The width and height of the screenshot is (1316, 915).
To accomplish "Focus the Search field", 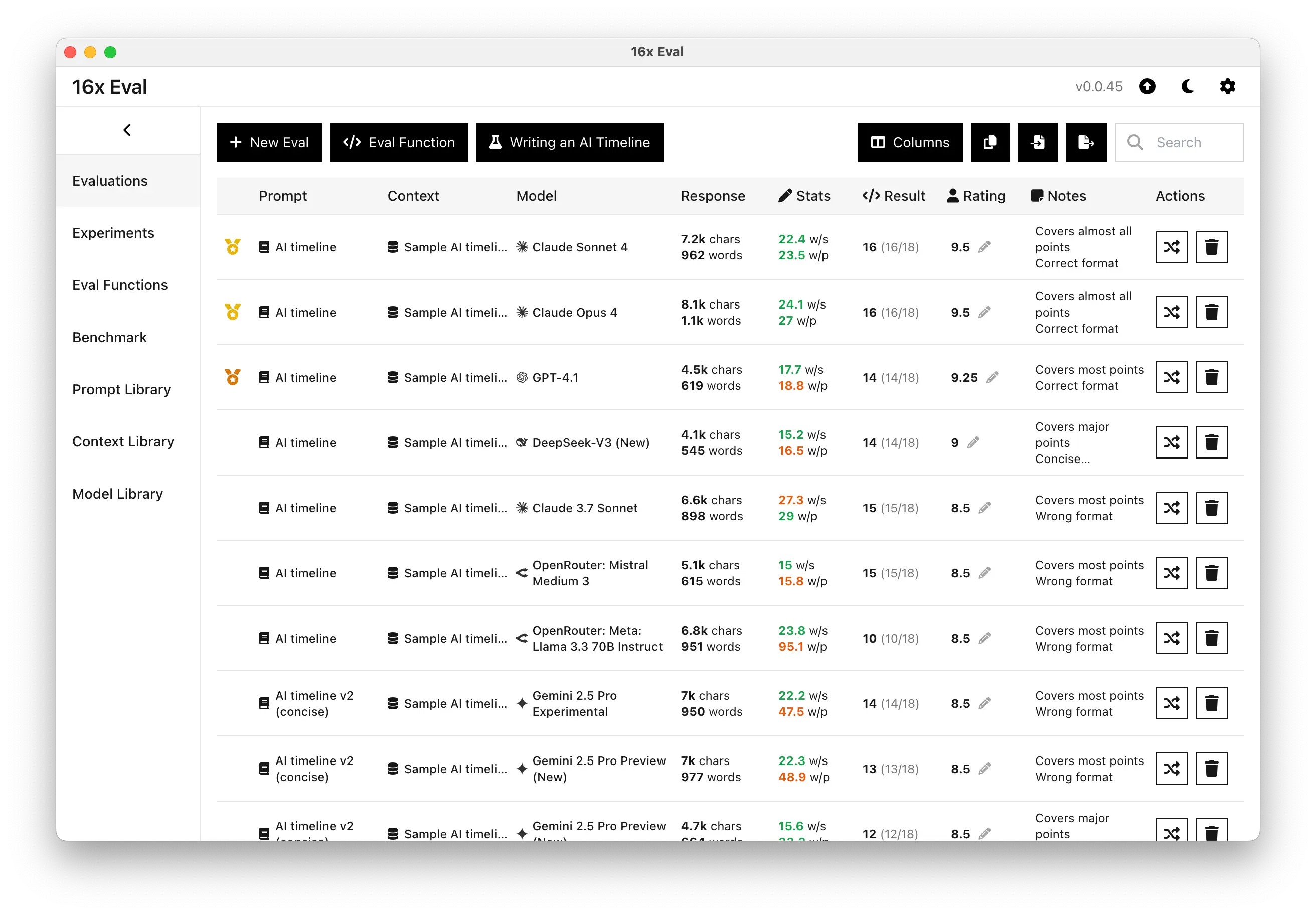I will (x=1179, y=142).
